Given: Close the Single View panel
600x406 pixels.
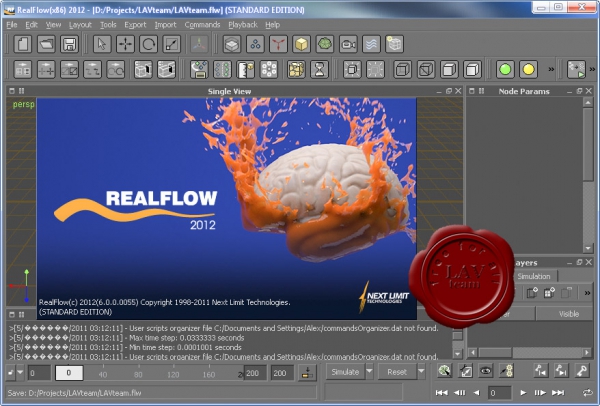Looking at the screenshot, I should [458, 91].
